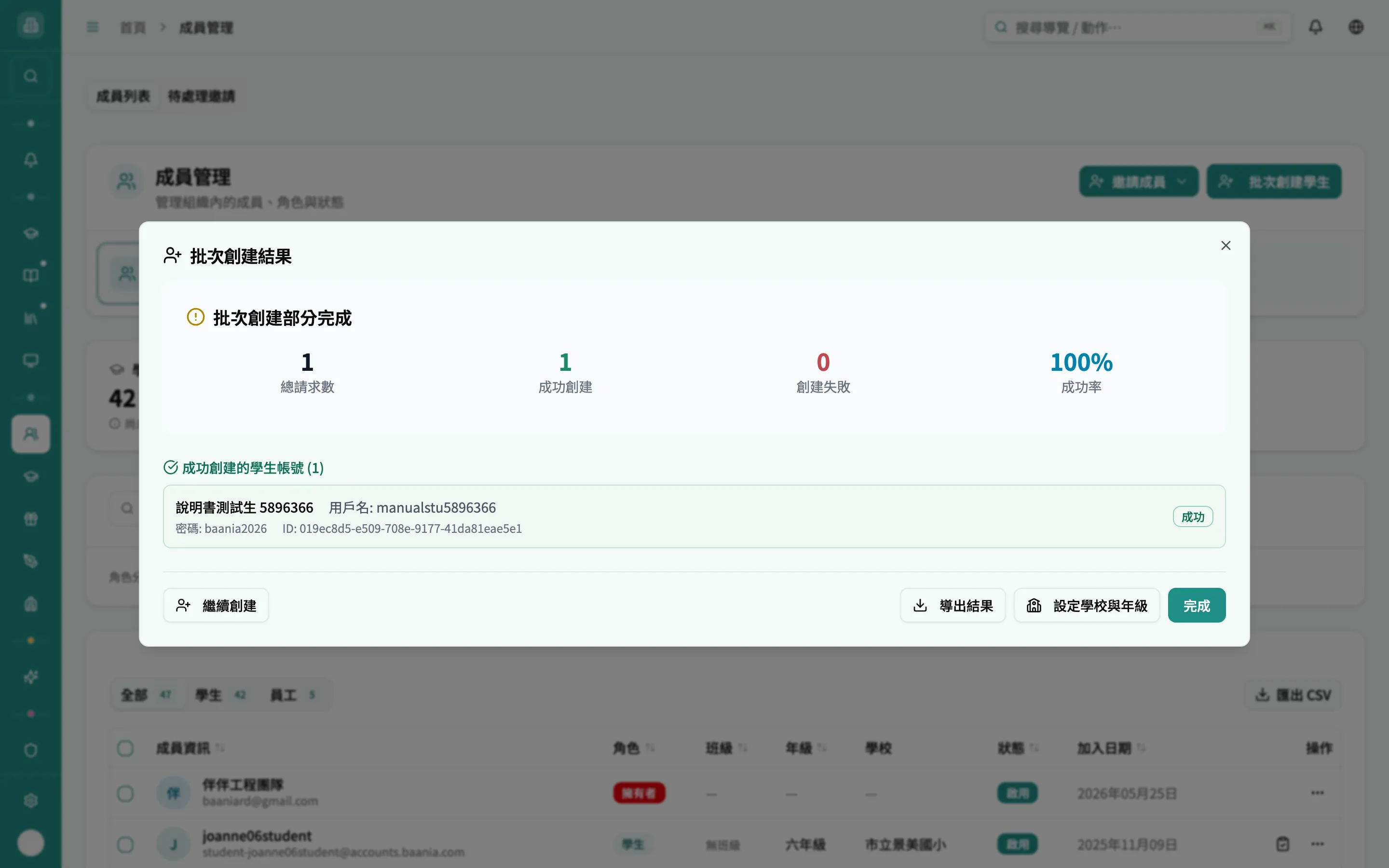Click the sidebar shield icon
This screenshot has height=868, width=1389.
pos(30,750)
